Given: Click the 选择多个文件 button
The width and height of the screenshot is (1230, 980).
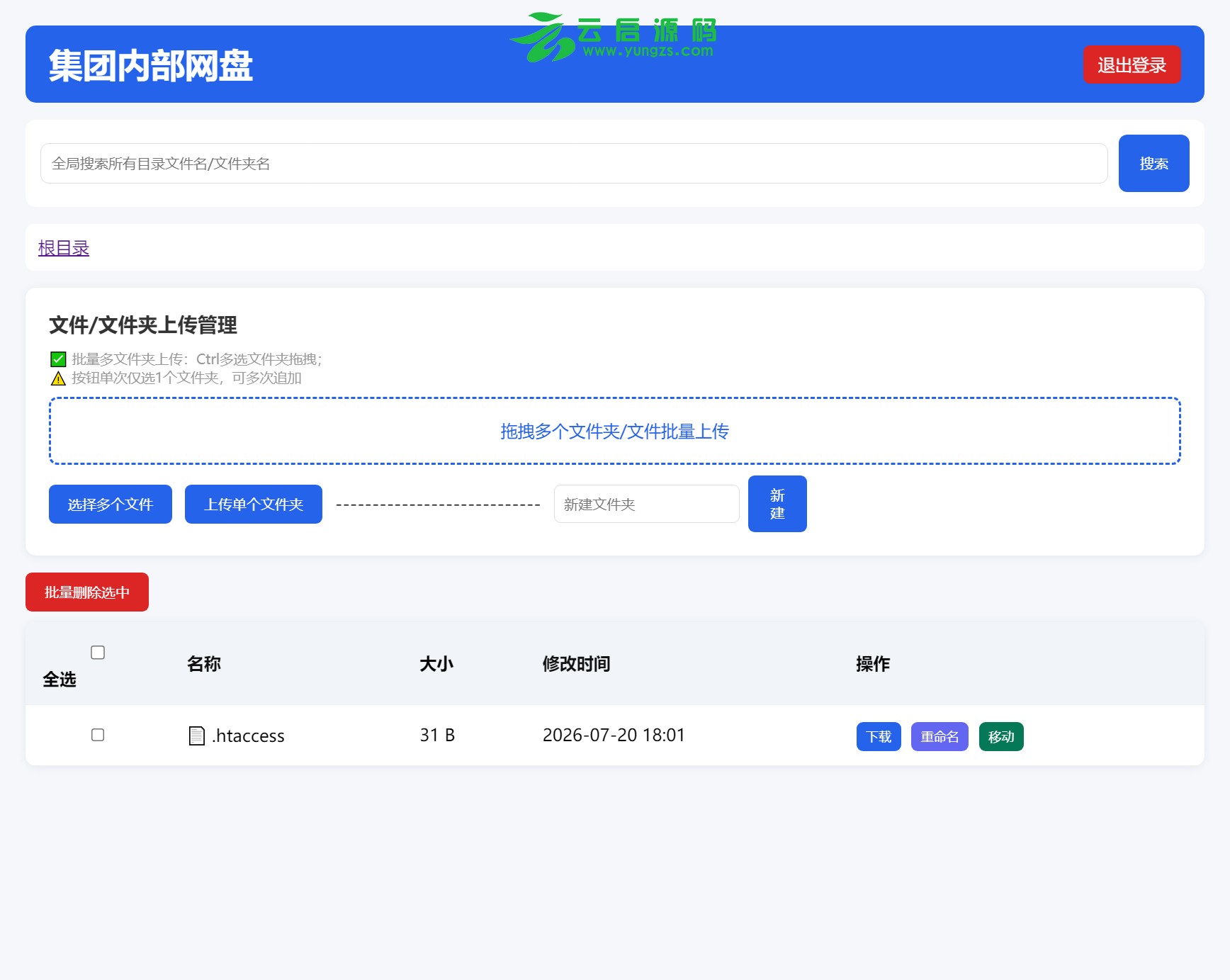Looking at the screenshot, I should click(111, 505).
